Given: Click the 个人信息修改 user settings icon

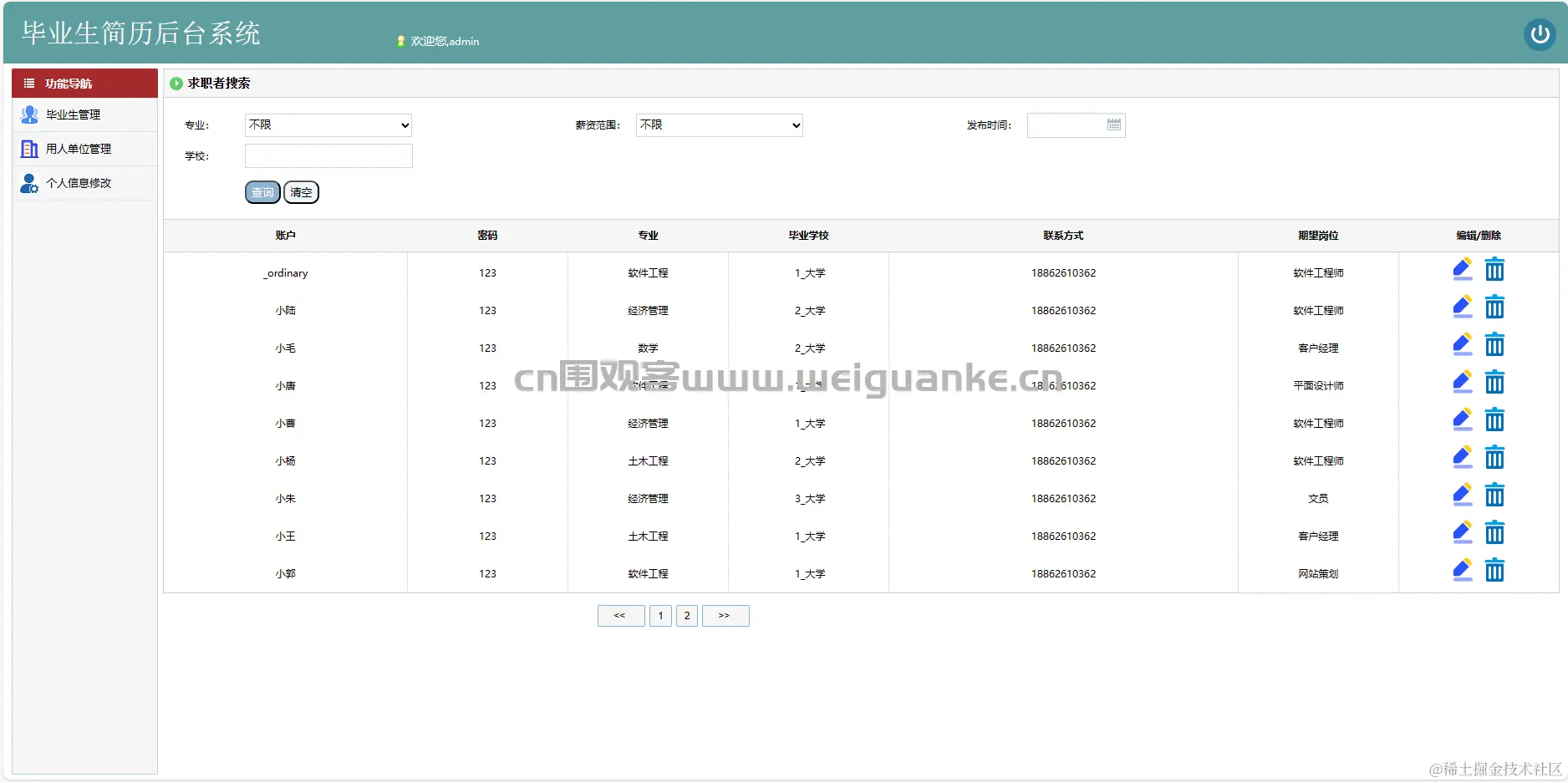Looking at the screenshot, I should tap(29, 183).
